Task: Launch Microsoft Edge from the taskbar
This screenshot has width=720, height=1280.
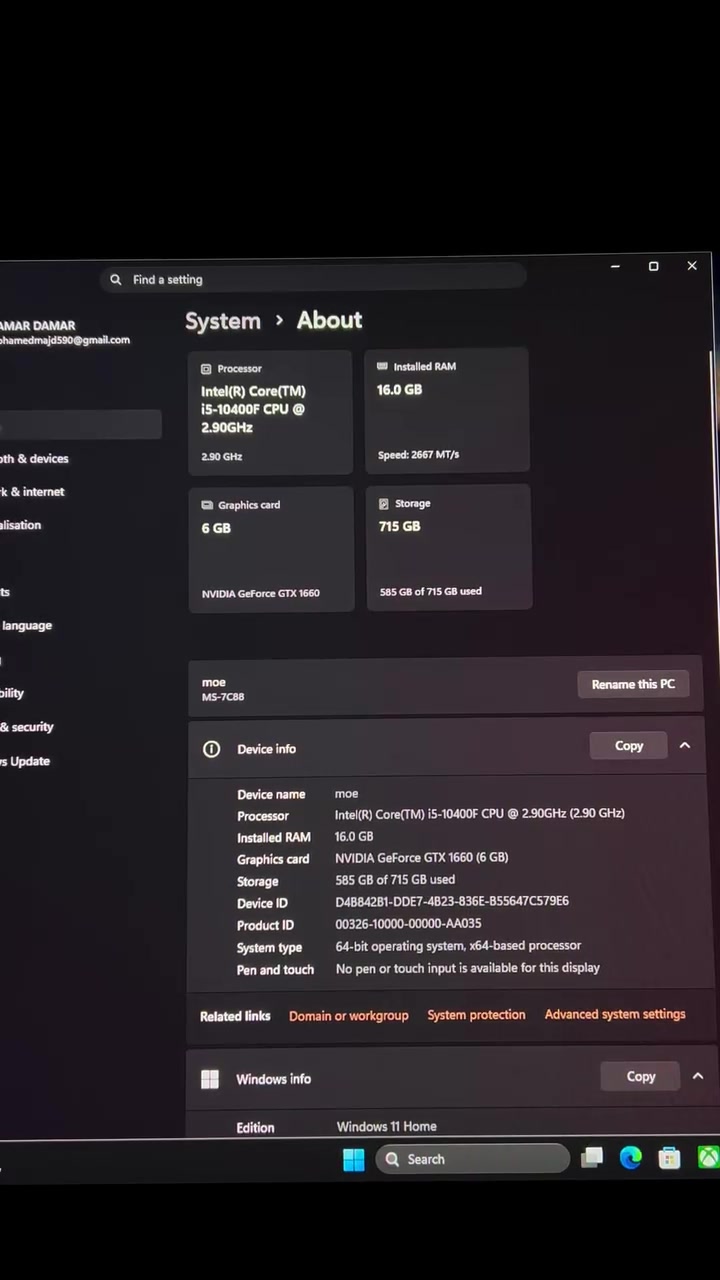Action: (x=630, y=1158)
